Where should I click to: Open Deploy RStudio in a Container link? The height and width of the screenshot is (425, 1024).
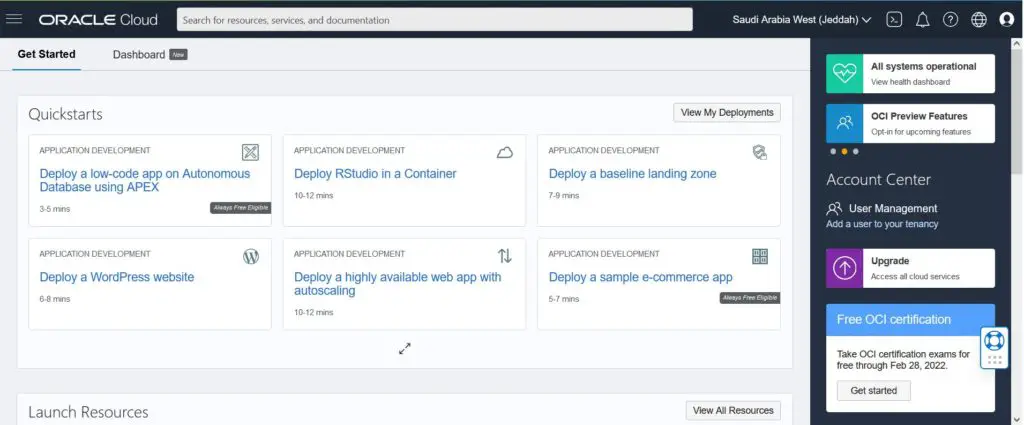click(x=375, y=174)
